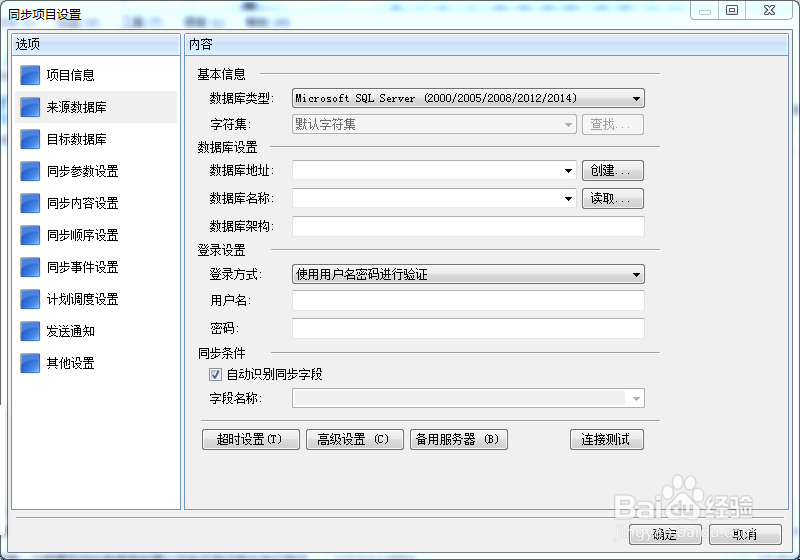Click the blue icon beside 同步事件设置

(30, 267)
